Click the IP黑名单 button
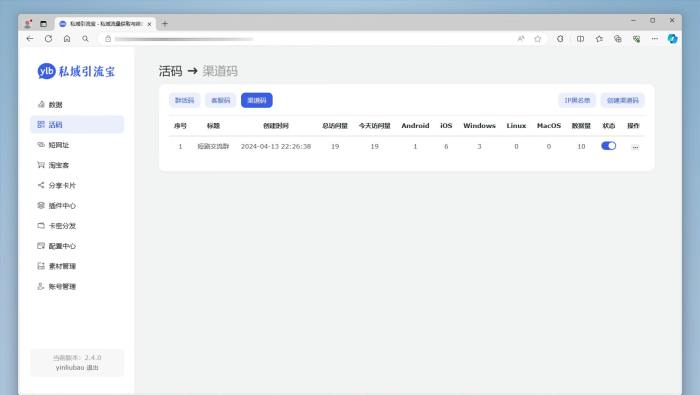 577,100
